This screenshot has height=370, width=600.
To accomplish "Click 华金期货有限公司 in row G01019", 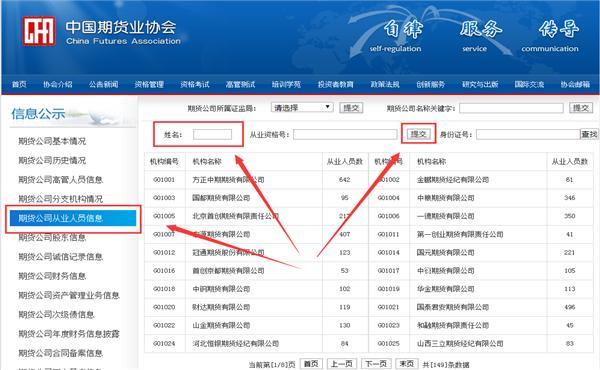I will coord(446,289).
